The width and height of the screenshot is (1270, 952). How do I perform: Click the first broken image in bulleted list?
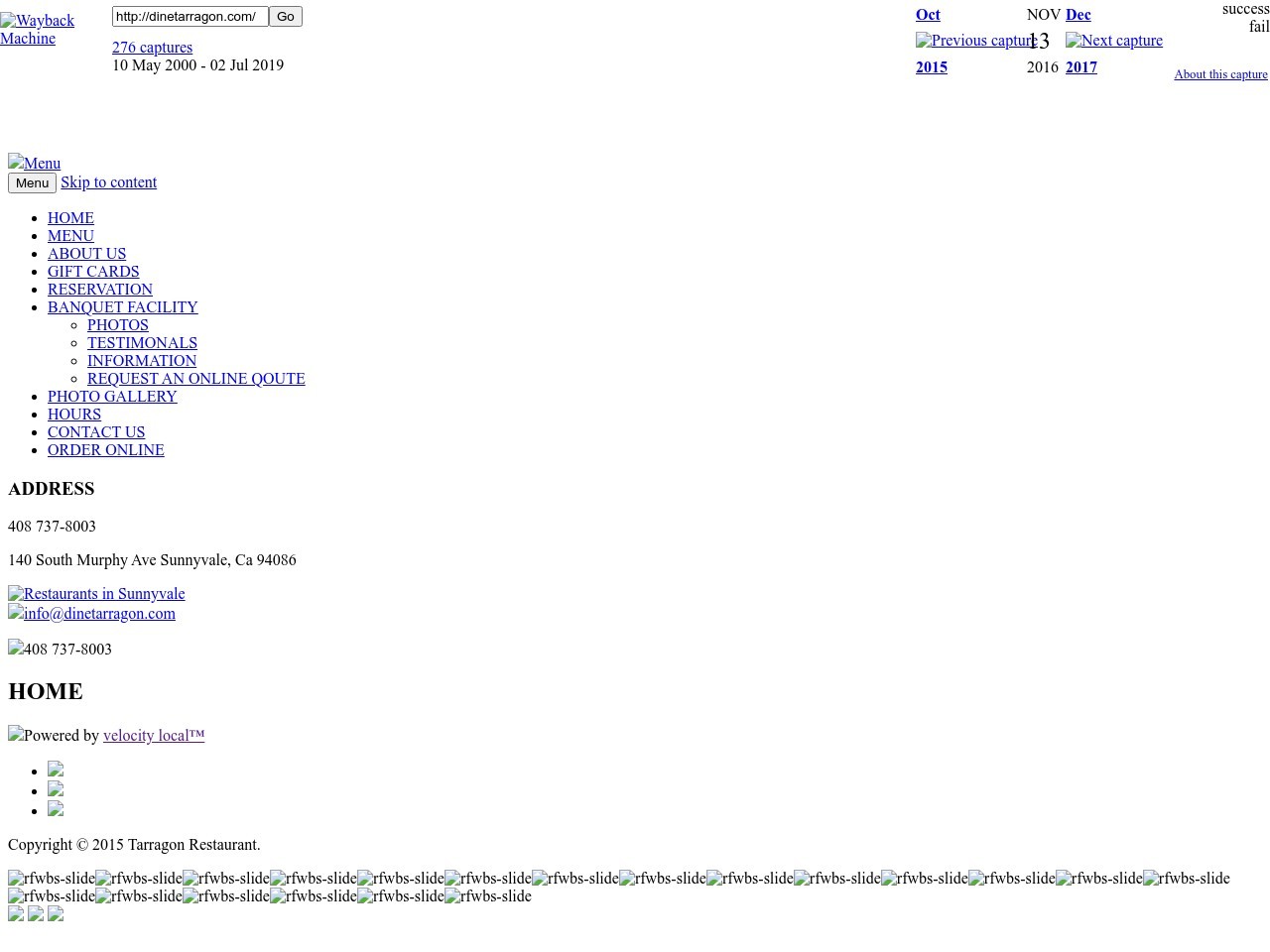[x=56, y=770]
